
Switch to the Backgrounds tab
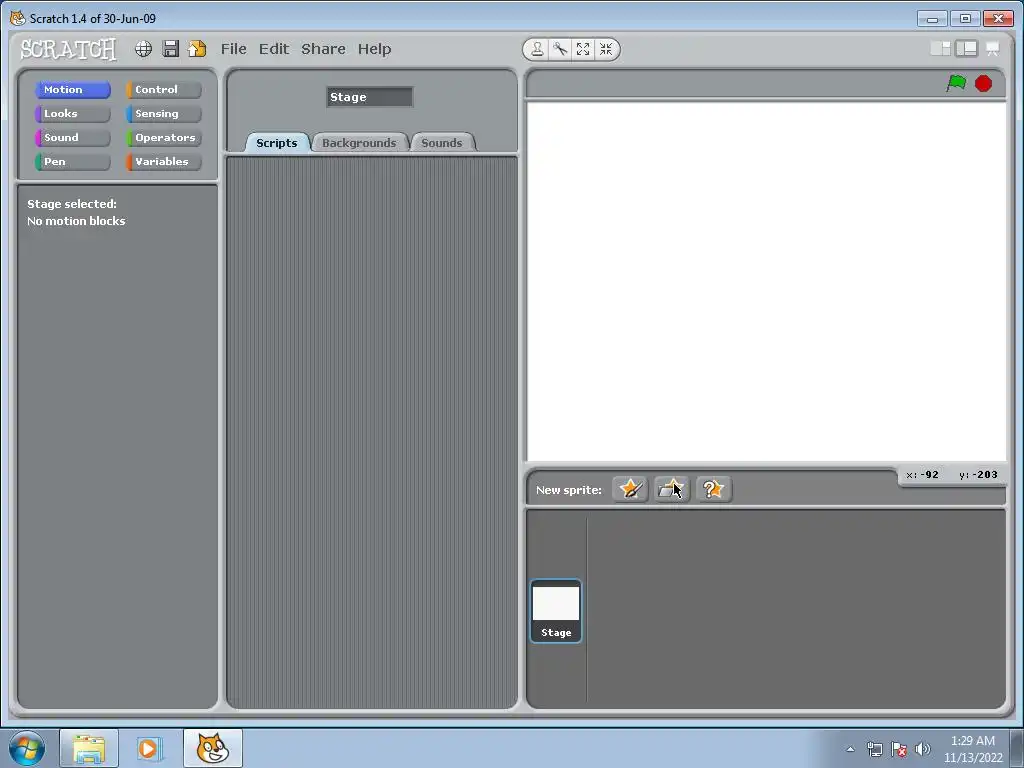pyautogui.click(x=359, y=142)
